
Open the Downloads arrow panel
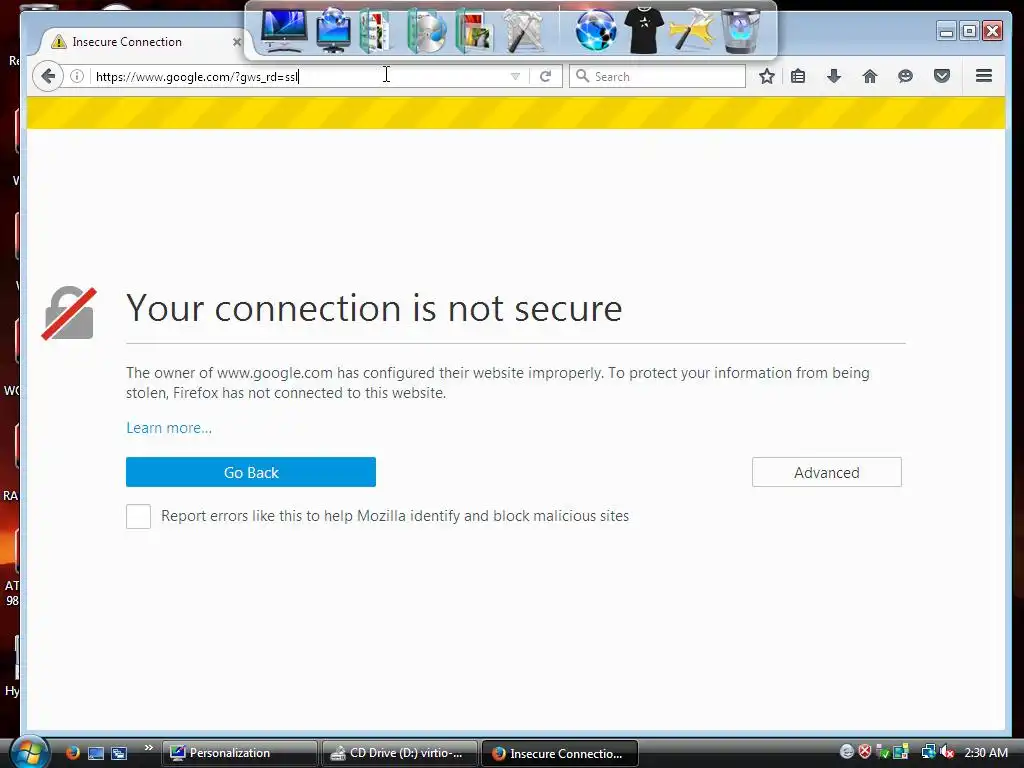point(834,76)
